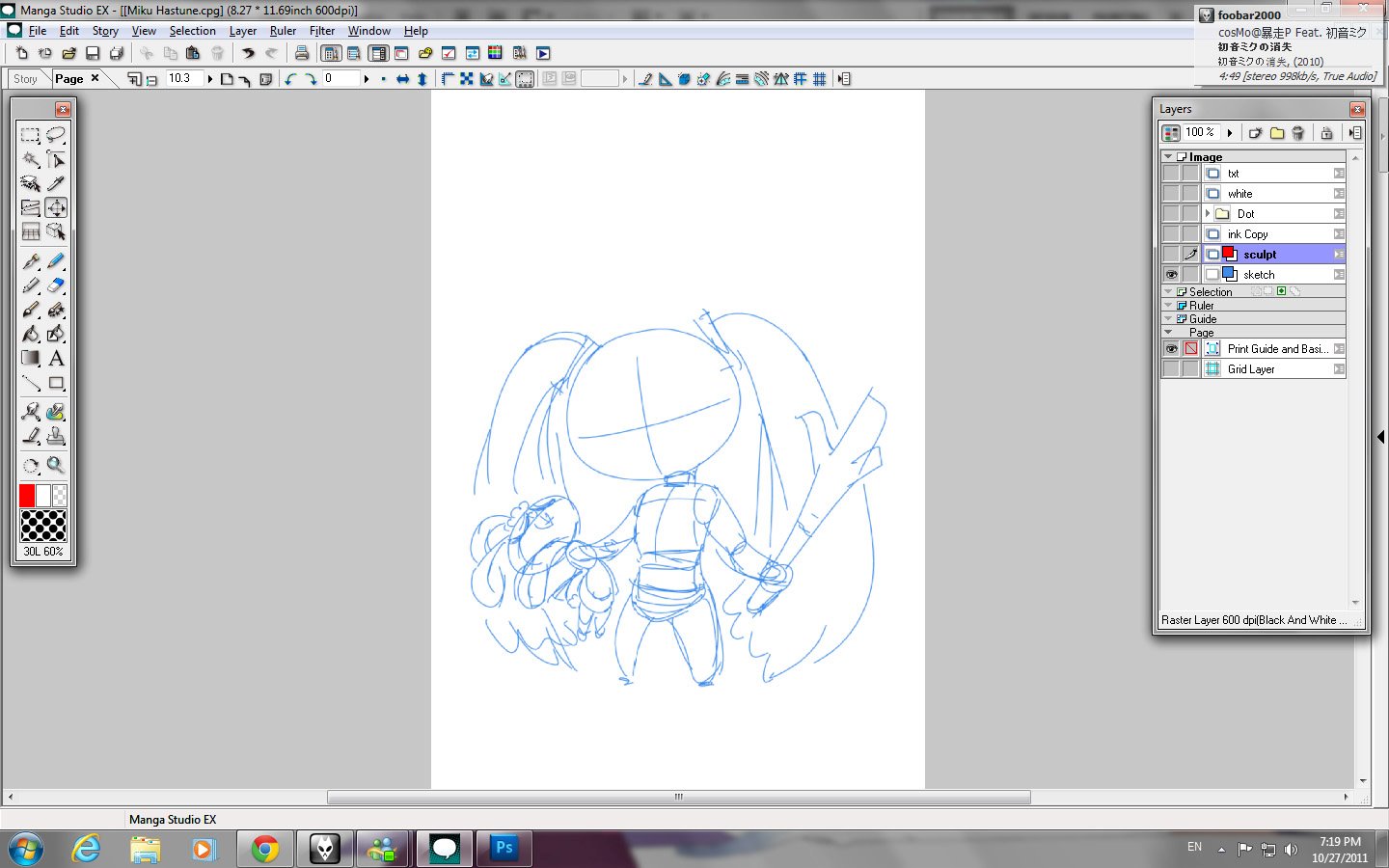Collapse the Page group
This screenshot has width=1389, height=868.
(x=1168, y=332)
